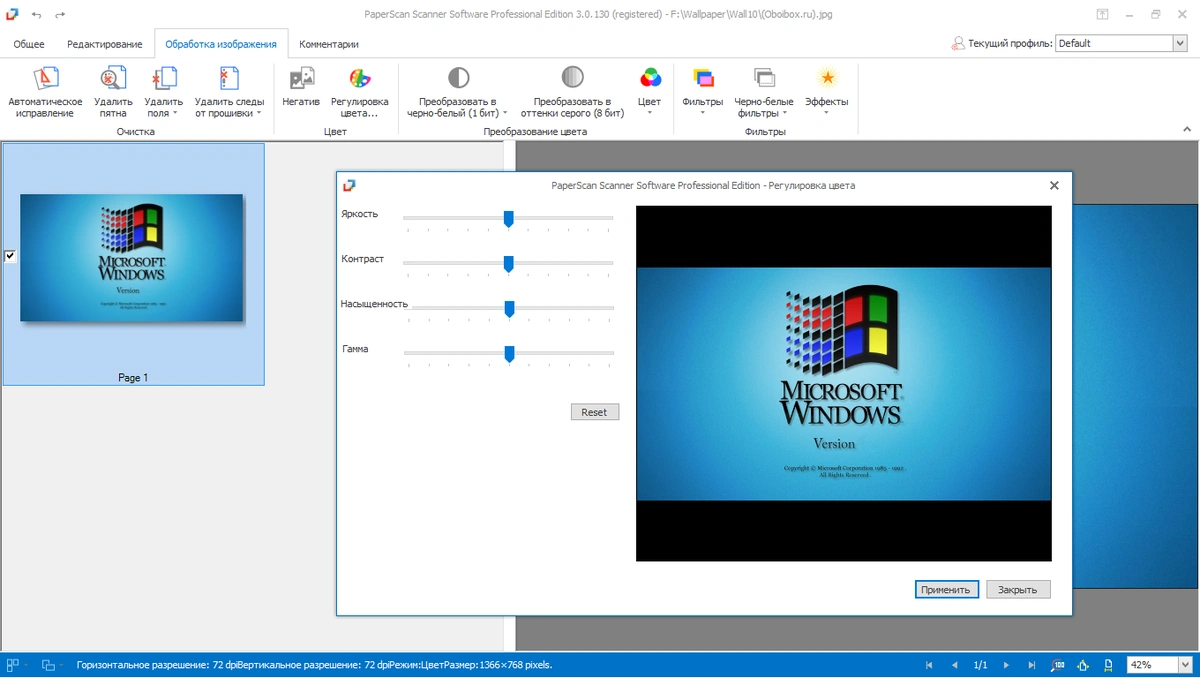This screenshot has height=678, width=1200.
Task: Go to previous page in status bar
Action: point(954,665)
